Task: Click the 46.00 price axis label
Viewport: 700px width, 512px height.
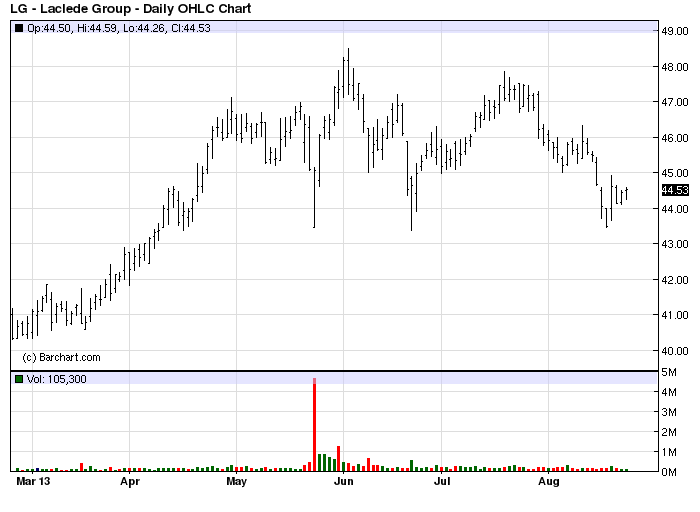Action: [675, 138]
